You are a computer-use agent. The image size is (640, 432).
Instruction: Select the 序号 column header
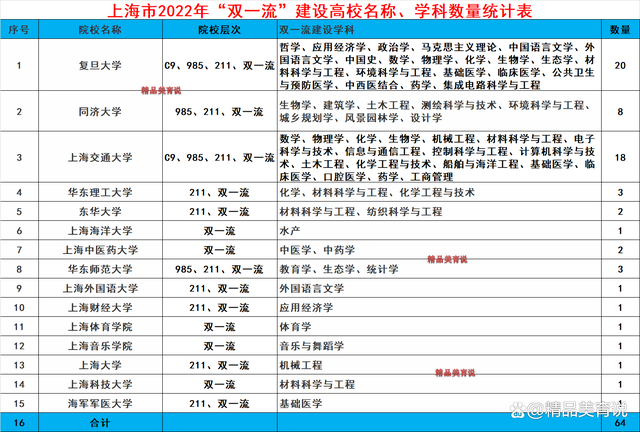[19, 29]
